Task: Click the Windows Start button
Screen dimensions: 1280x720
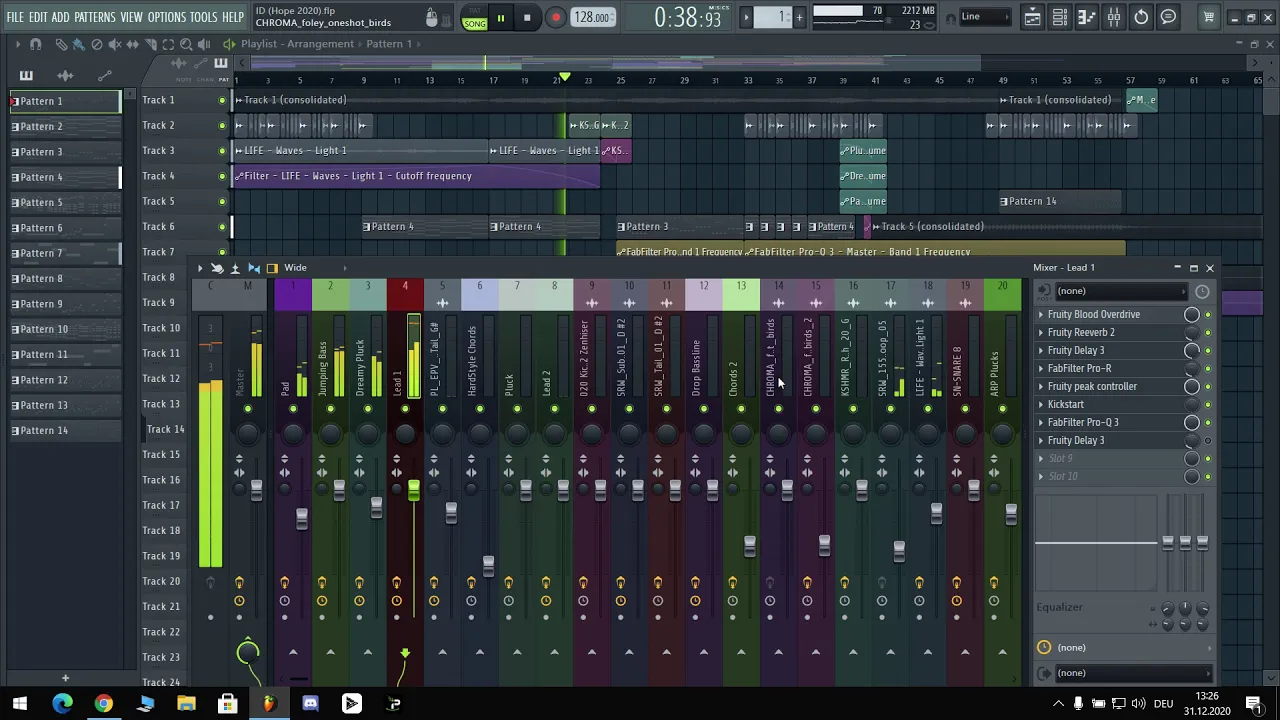Action: pyautogui.click(x=20, y=704)
